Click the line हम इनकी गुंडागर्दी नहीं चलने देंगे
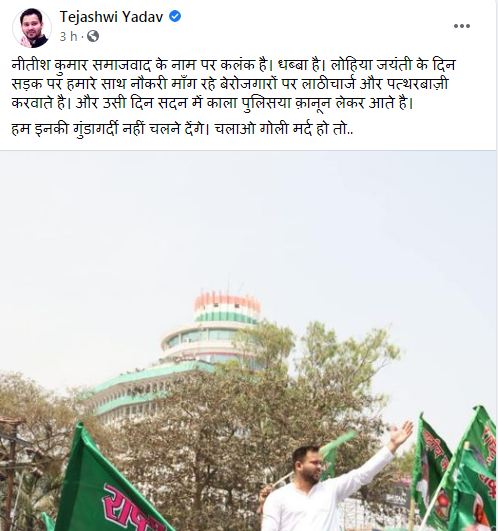The width and height of the screenshot is (498, 531). (108, 129)
